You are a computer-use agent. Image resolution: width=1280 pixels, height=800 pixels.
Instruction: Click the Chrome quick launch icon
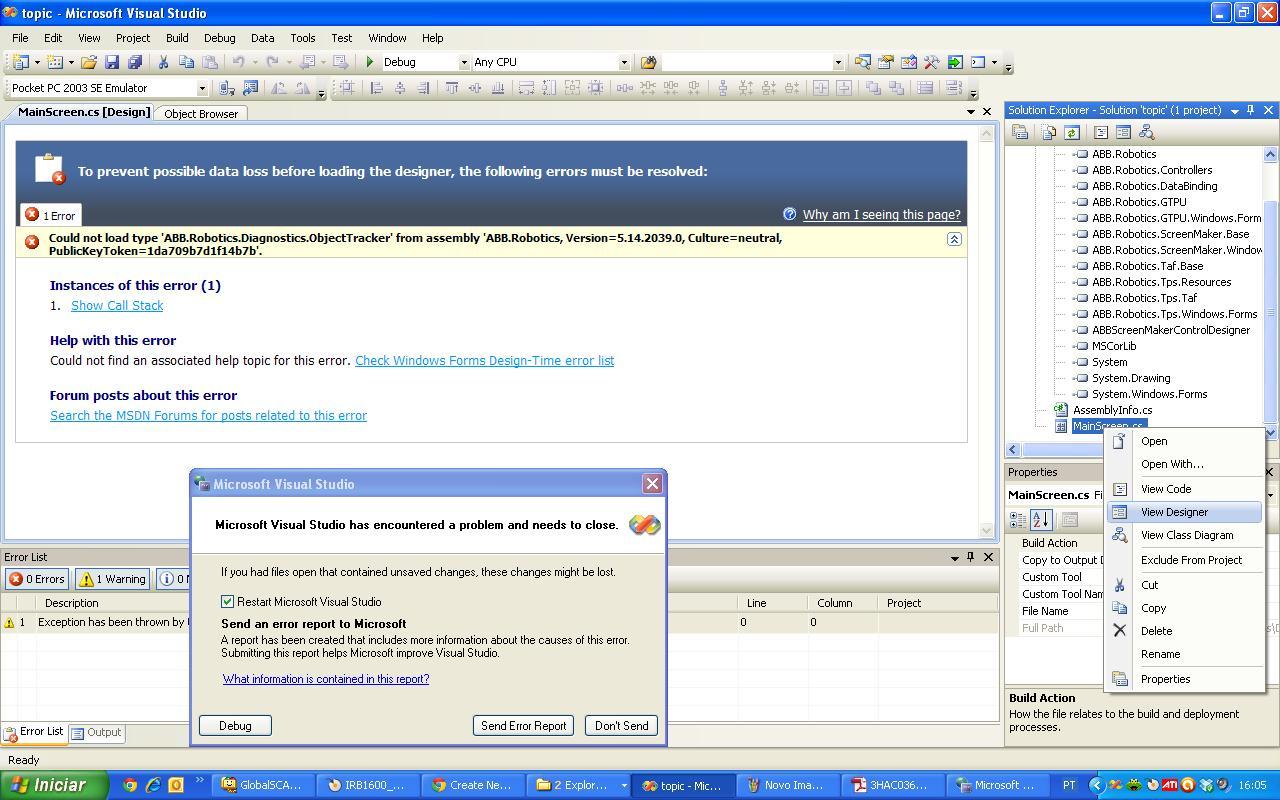pos(130,785)
